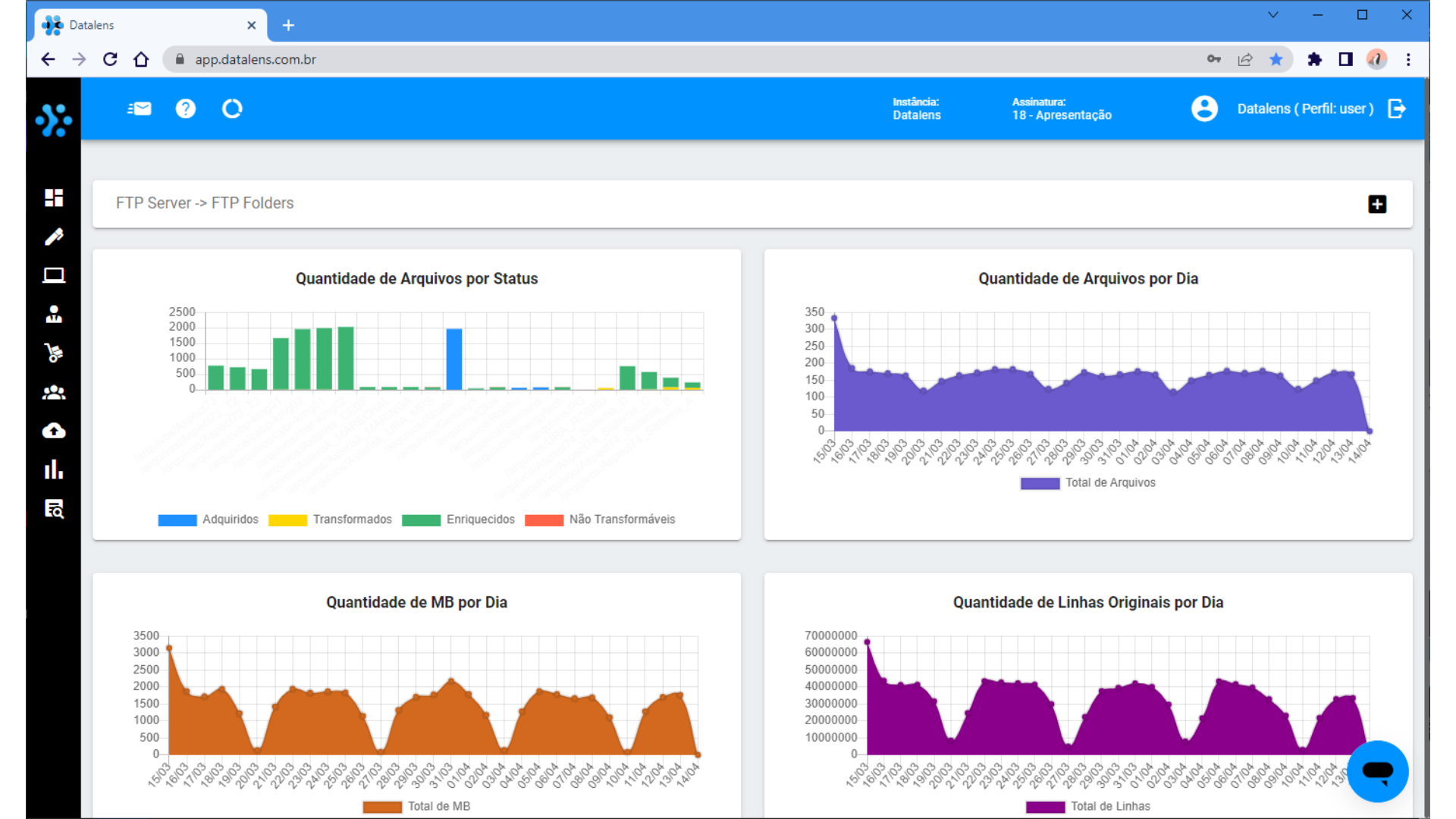1456x819 pixels.
Task: Click the browser back arrow
Action: click(x=48, y=59)
